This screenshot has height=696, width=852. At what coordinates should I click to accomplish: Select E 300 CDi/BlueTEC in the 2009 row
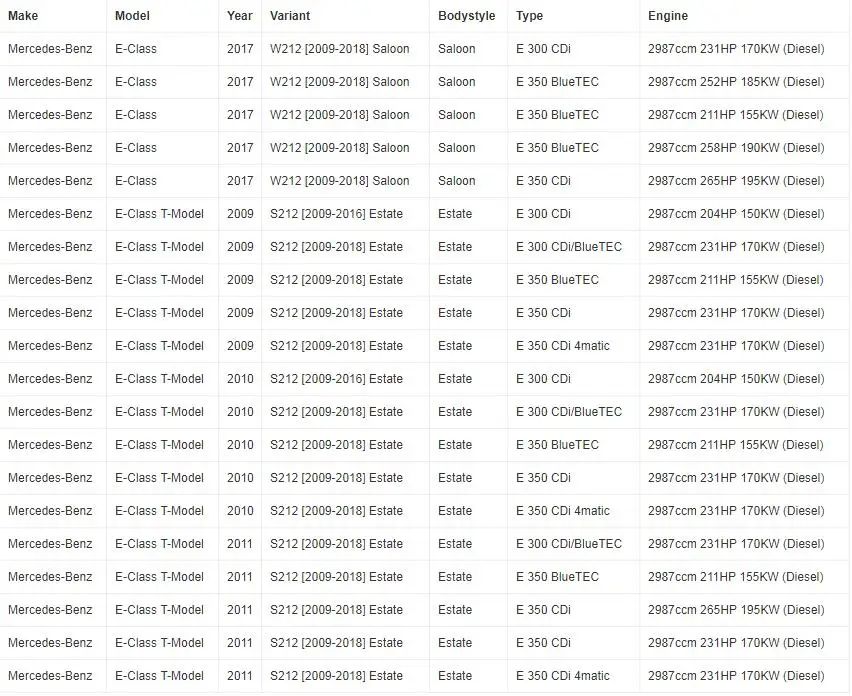click(x=569, y=247)
